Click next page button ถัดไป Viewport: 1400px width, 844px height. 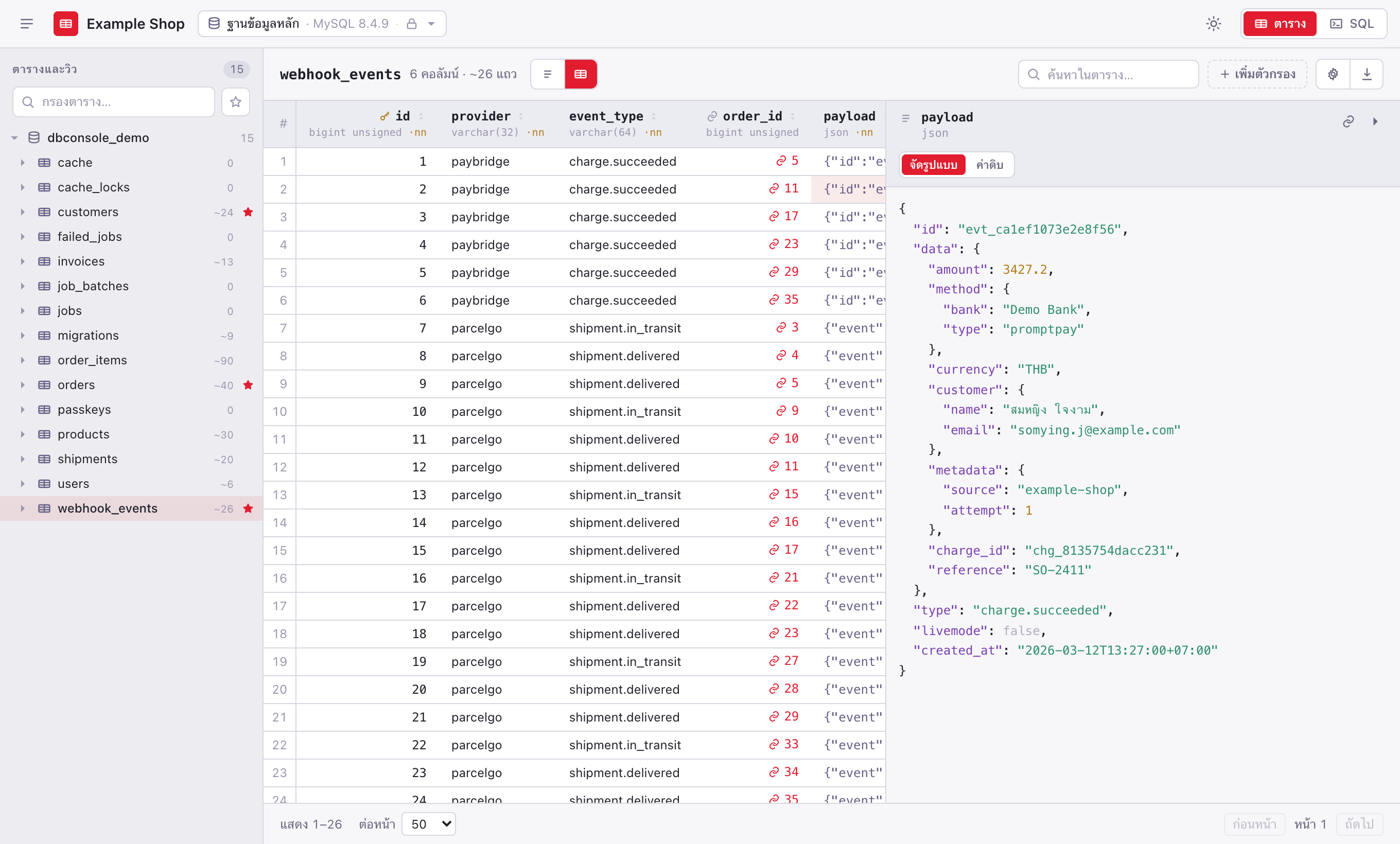pos(1359,823)
